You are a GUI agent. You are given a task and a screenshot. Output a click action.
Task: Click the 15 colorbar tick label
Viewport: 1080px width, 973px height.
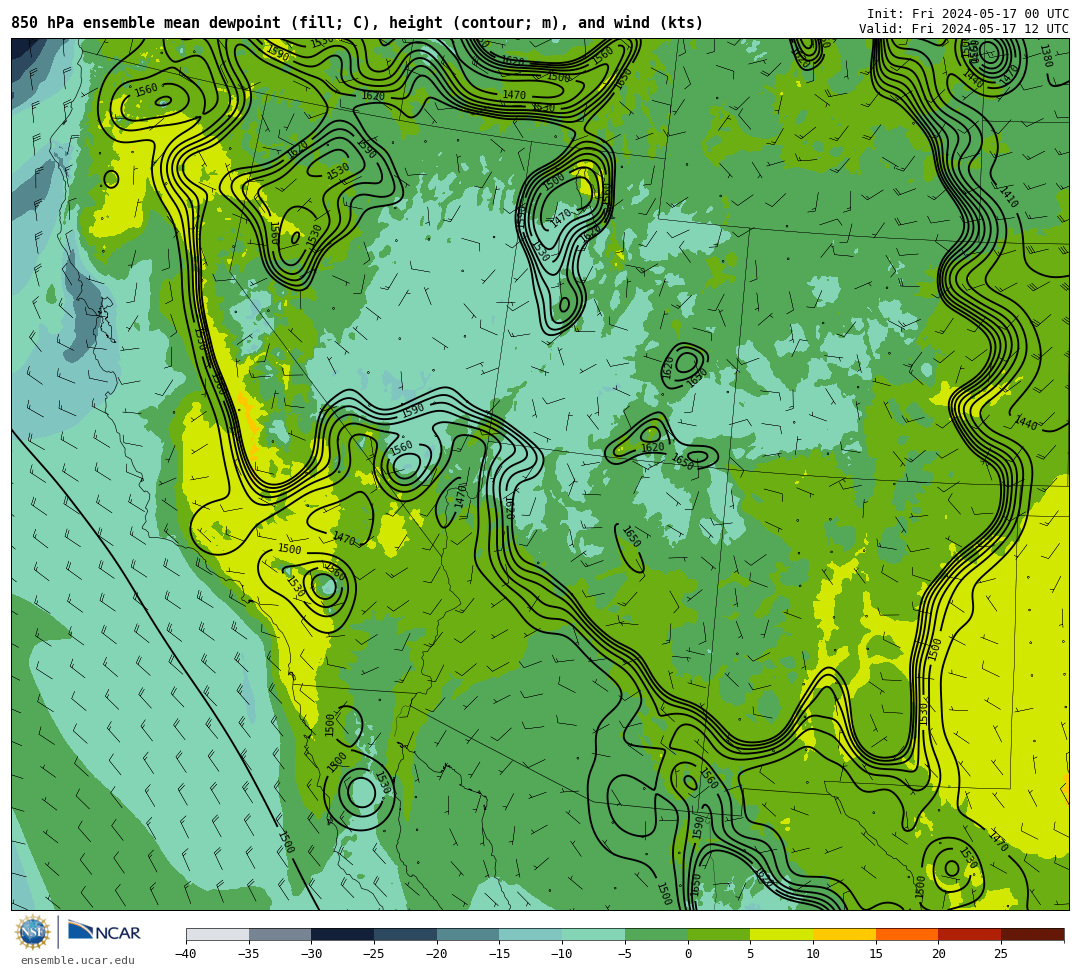point(876,954)
